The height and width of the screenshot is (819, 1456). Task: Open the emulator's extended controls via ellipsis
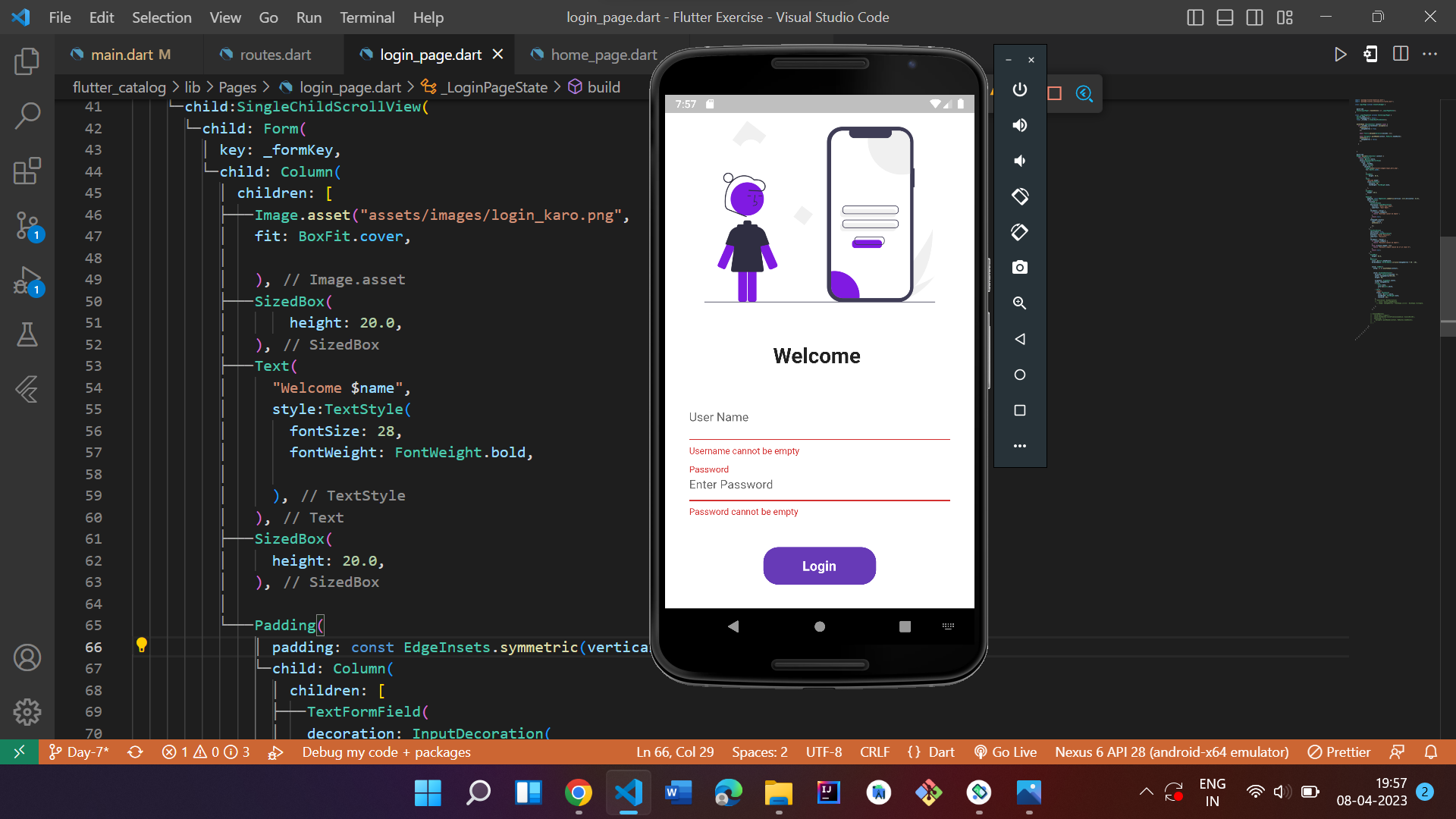(1019, 446)
